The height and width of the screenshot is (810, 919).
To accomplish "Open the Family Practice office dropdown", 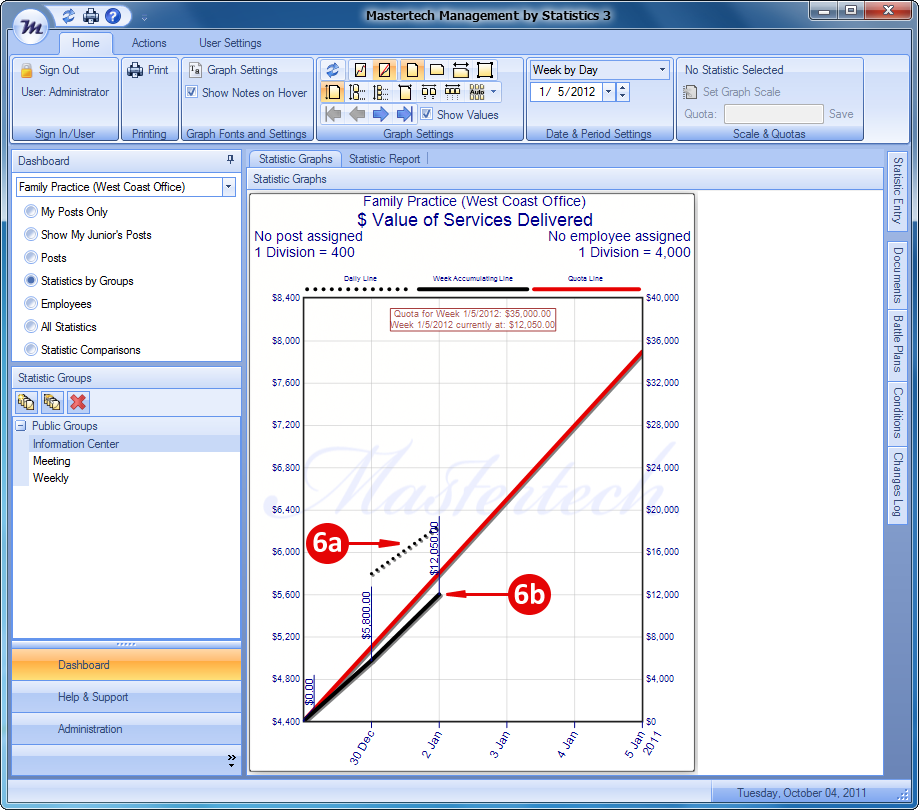I will coord(229,187).
